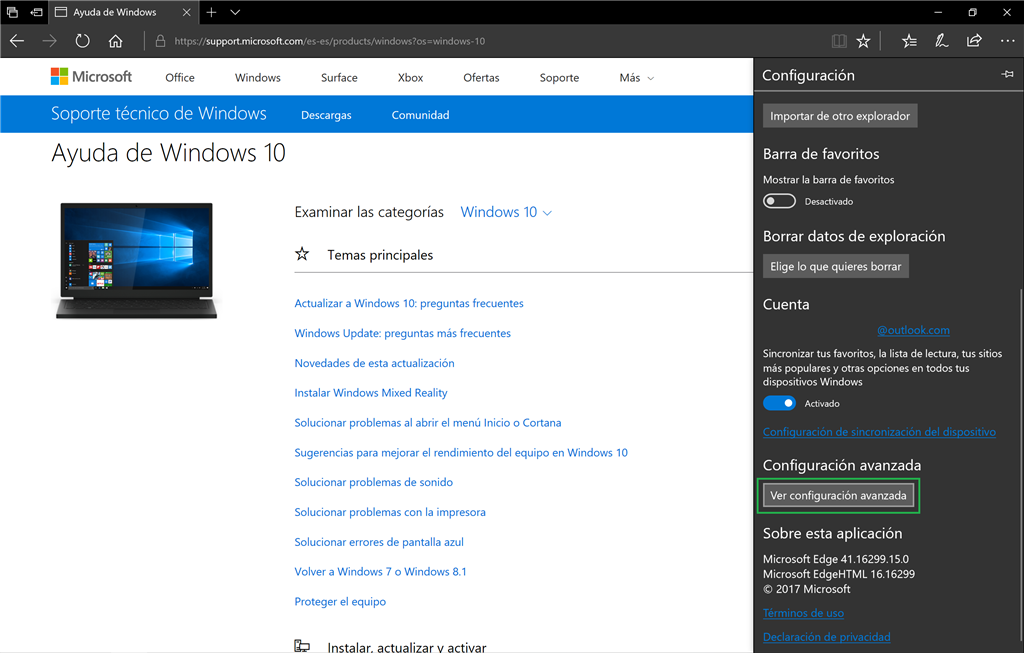Click Soporte técnico de Windows heading link
The width and height of the screenshot is (1024, 653).
coord(159,114)
